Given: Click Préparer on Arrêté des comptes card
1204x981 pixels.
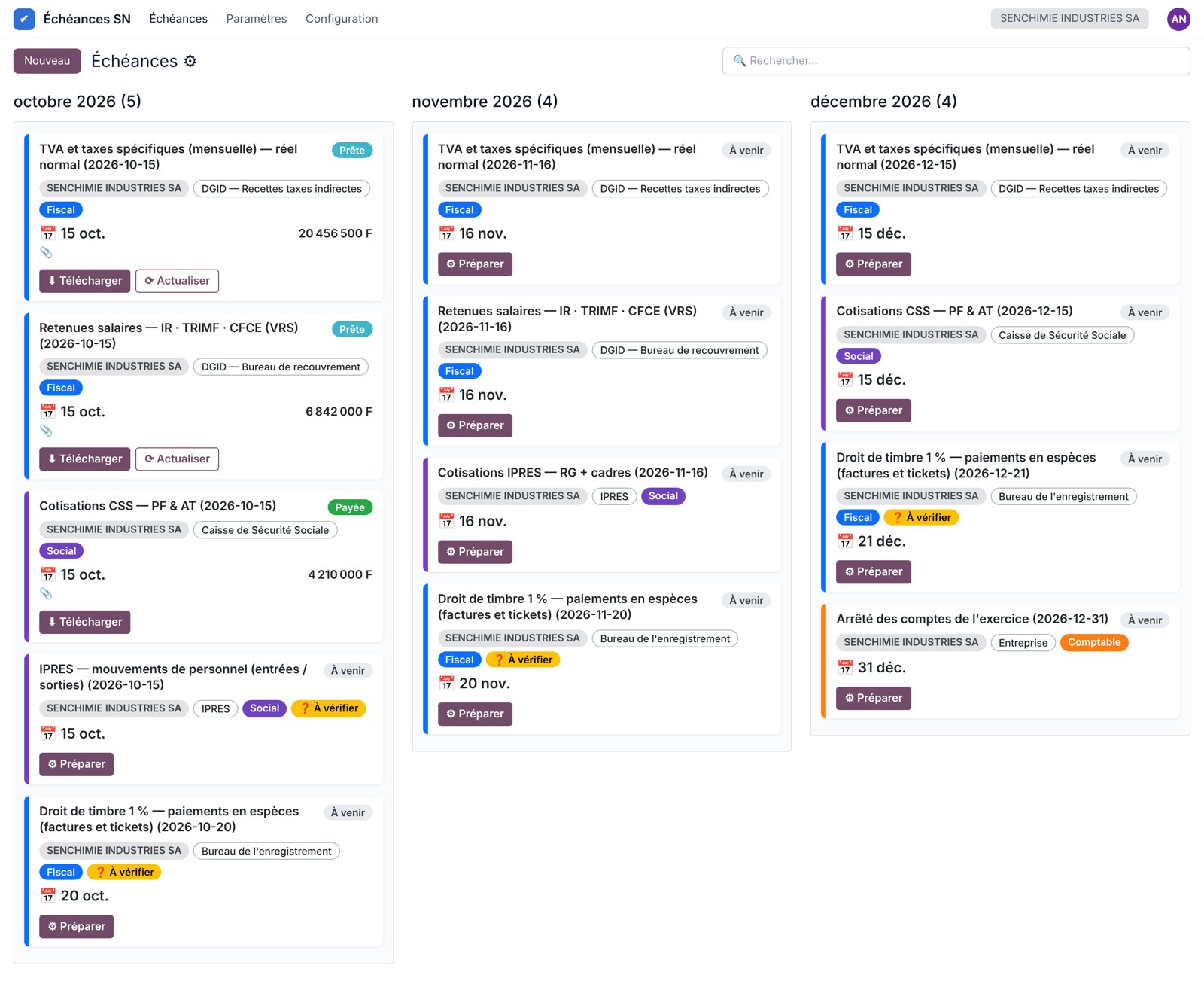Looking at the screenshot, I should (x=874, y=699).
